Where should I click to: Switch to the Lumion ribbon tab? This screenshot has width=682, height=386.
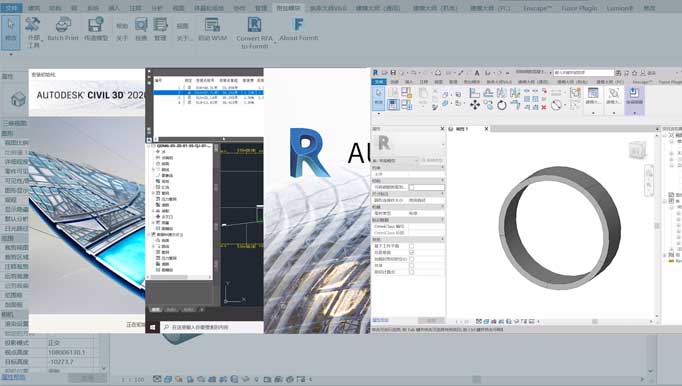coord(620,8)
